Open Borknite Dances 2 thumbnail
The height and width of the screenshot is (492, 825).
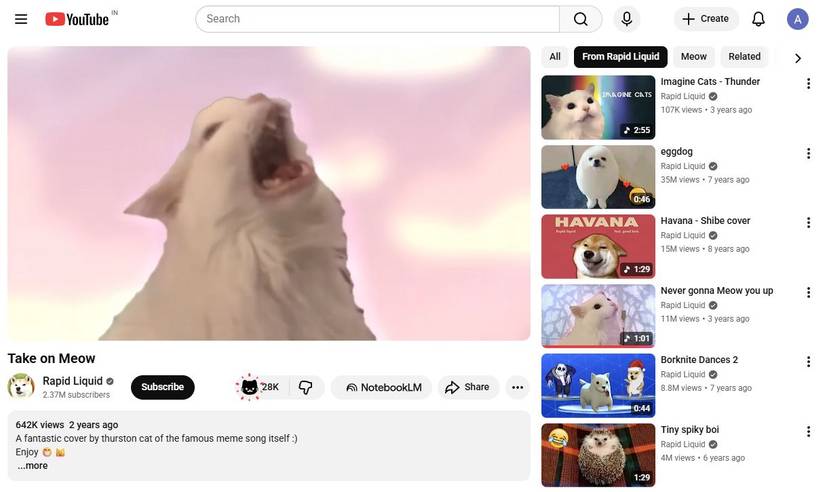[x=598, y=386]
